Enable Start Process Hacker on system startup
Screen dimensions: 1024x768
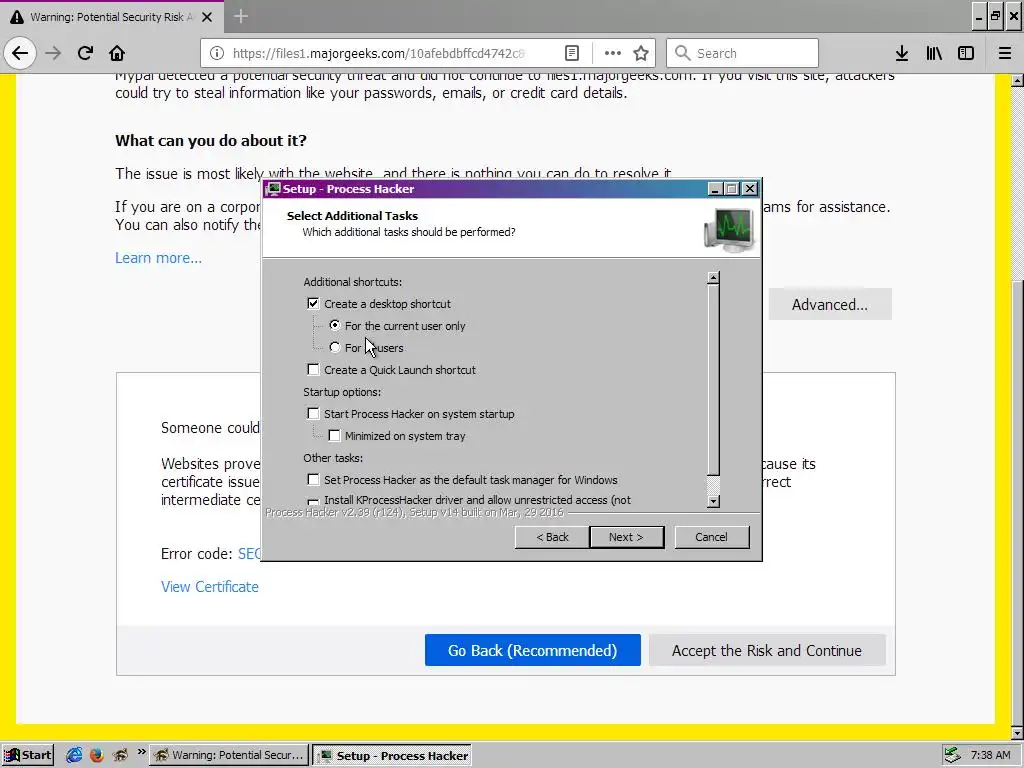(x=313, y=413)
